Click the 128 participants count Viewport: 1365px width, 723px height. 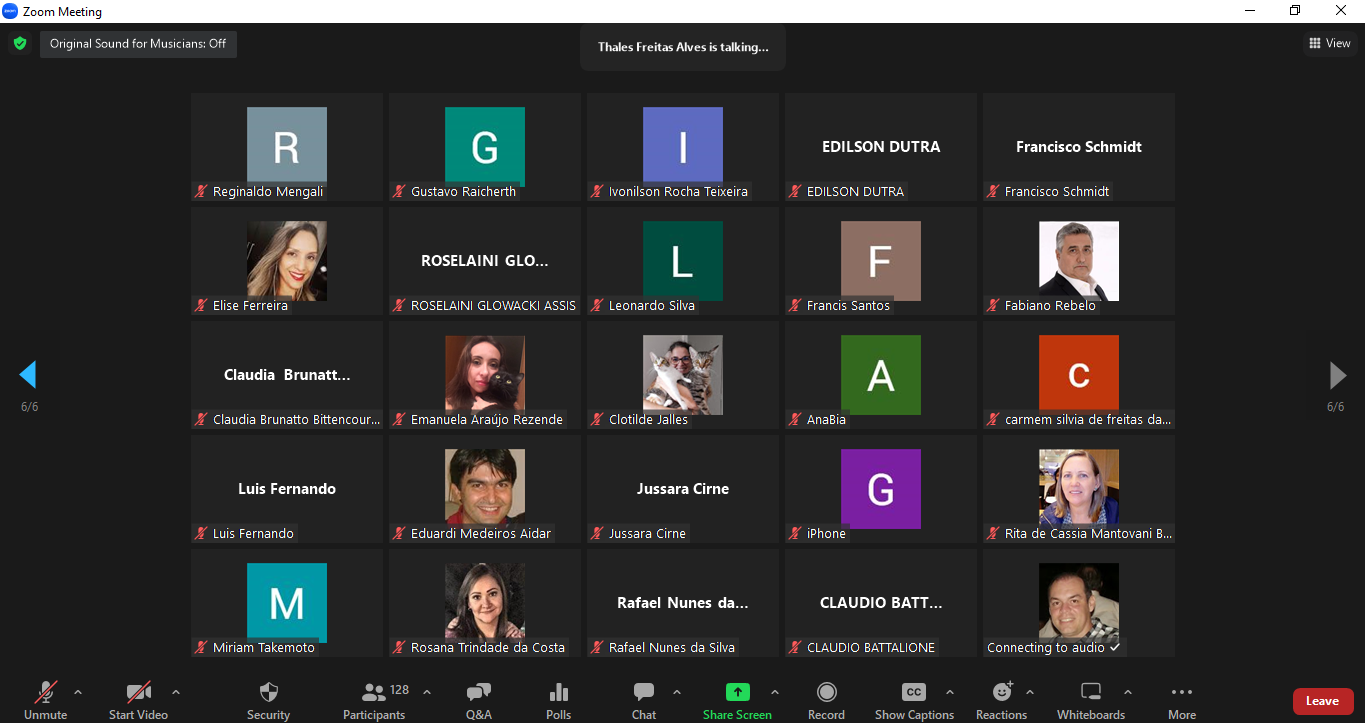click(400, 690)
